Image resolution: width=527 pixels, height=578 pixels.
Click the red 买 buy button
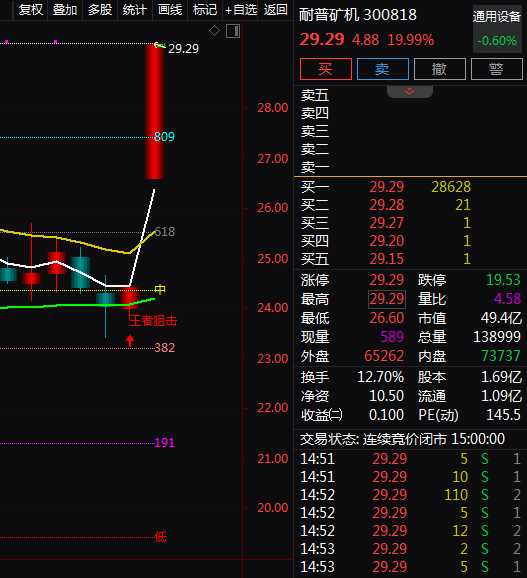click(x=326, y=69)
